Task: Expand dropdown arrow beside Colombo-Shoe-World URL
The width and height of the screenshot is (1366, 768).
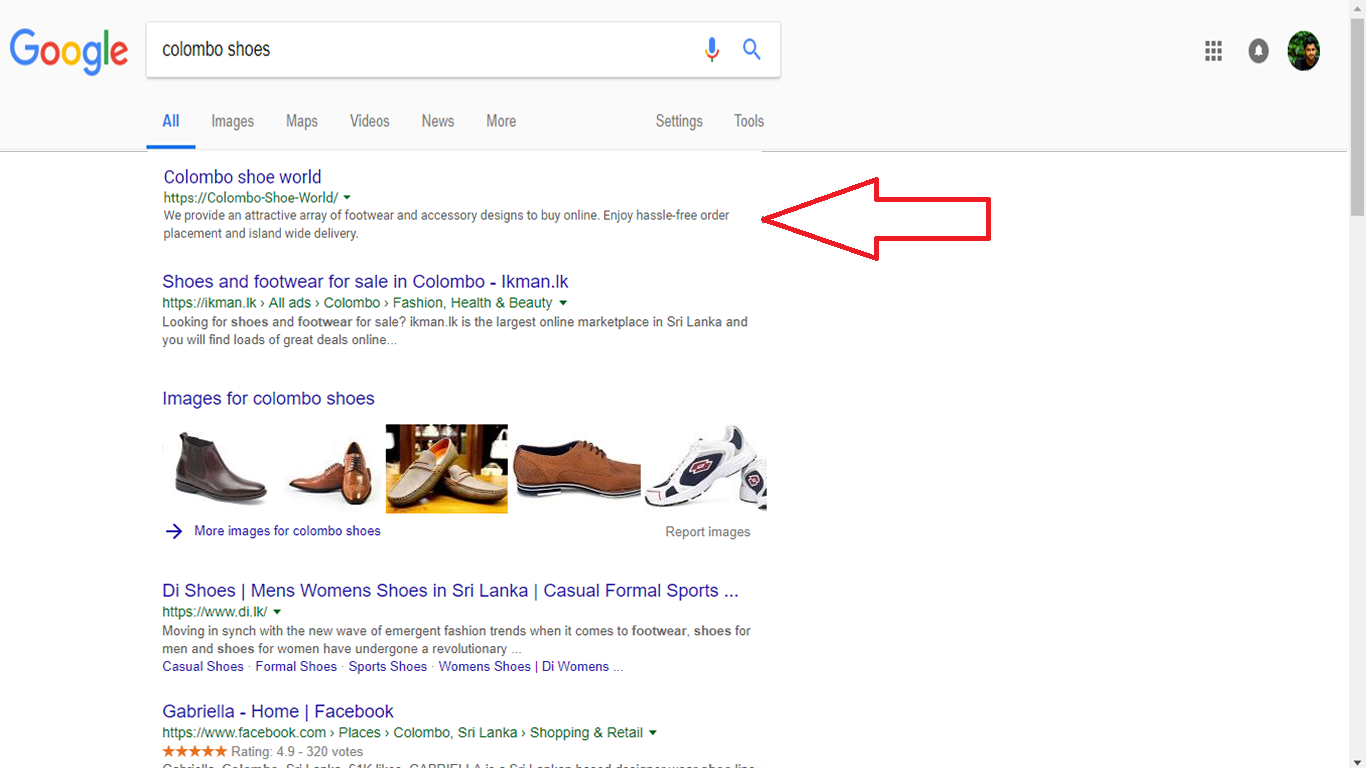Action: point(347,198)
